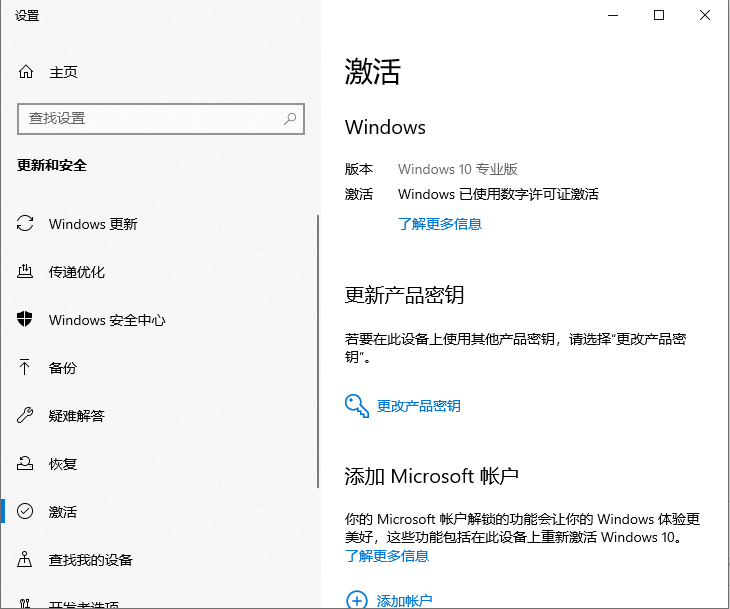Click the 更改产品密钥 link text
Screen dimensions: 730x609
pos(419,406)
